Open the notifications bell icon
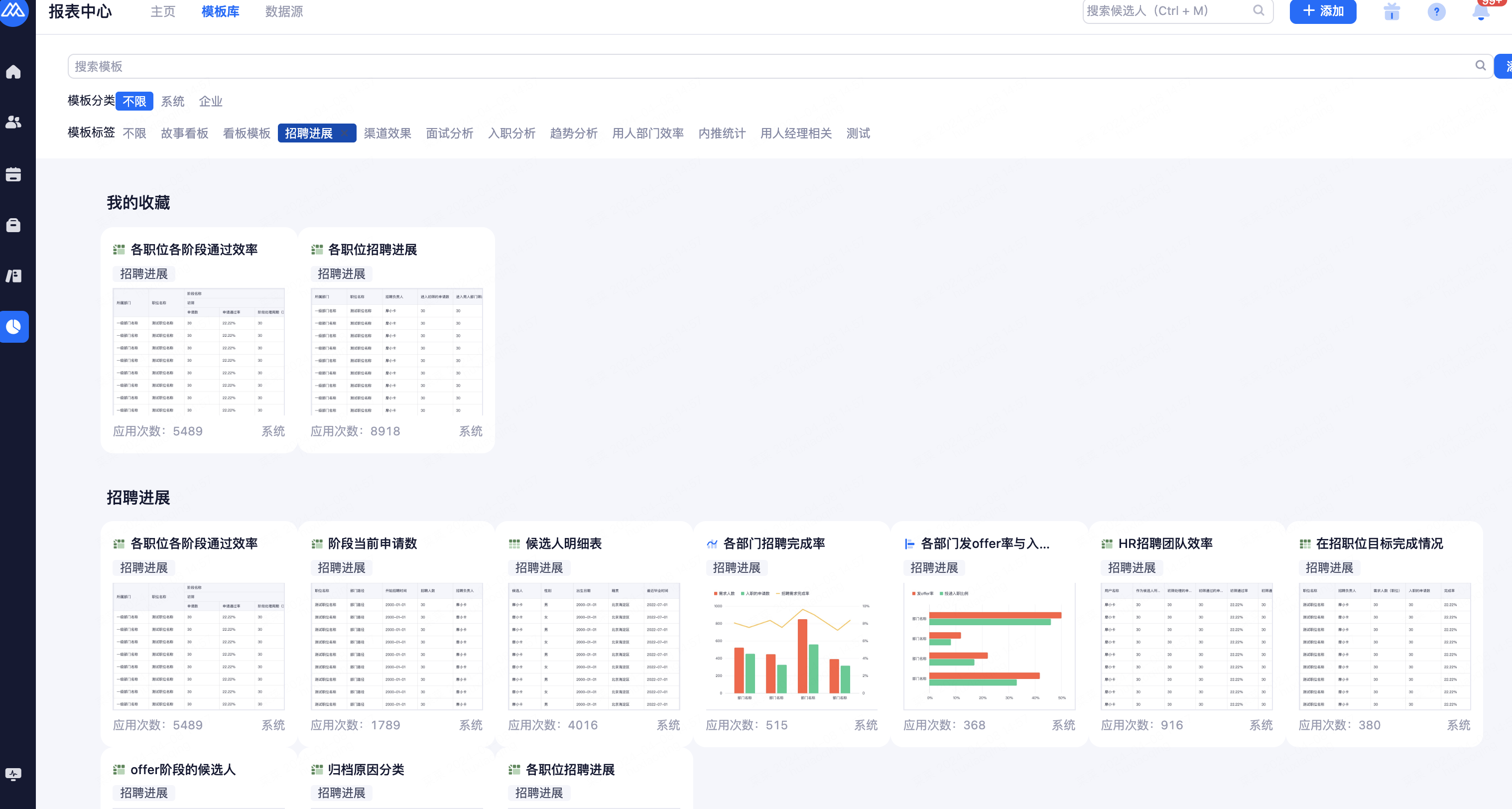 point(1481,11)
